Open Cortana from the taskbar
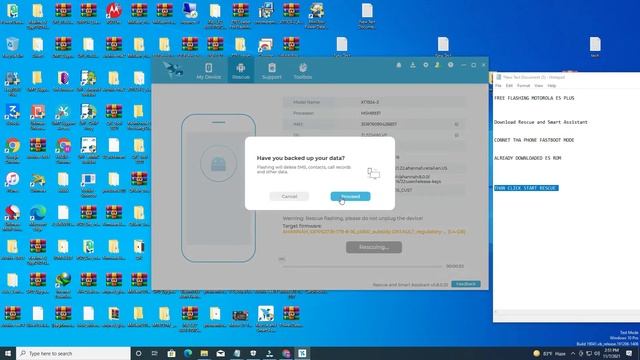Viewport: 640px width, 360px height. click(138, 353)
